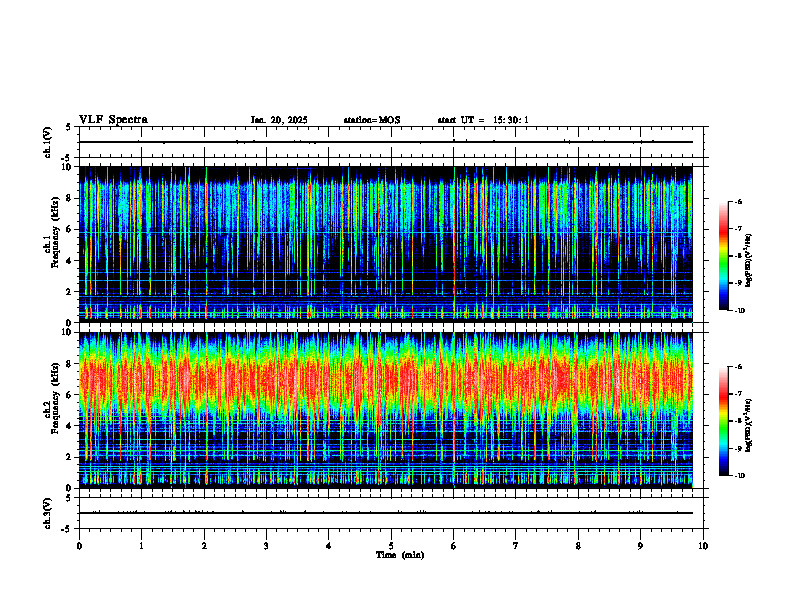Click the "-6" value on ch.1 color bar
792x612 pixels.
click(738, 202)
